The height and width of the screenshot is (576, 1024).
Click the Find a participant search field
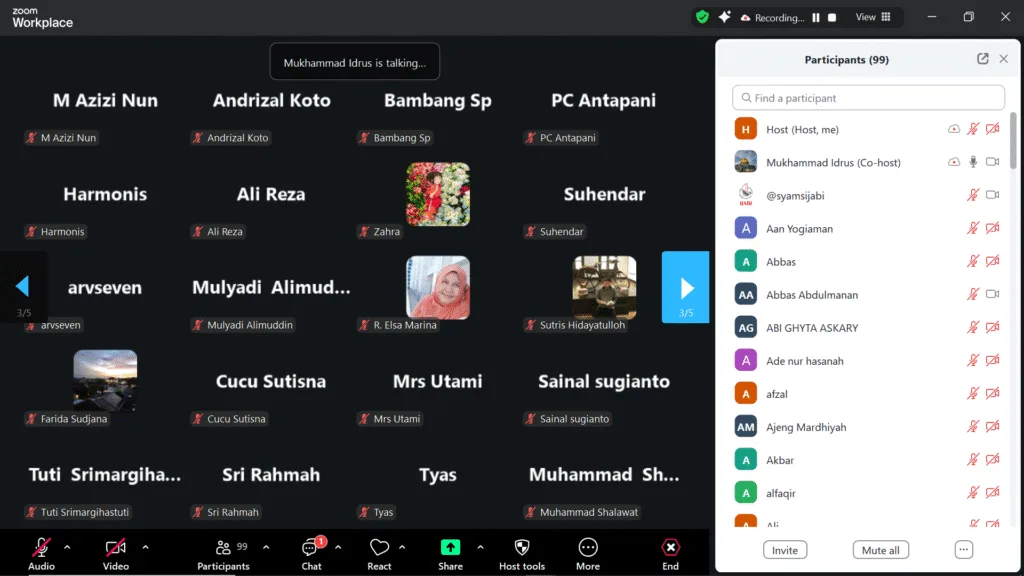point(868,98)
